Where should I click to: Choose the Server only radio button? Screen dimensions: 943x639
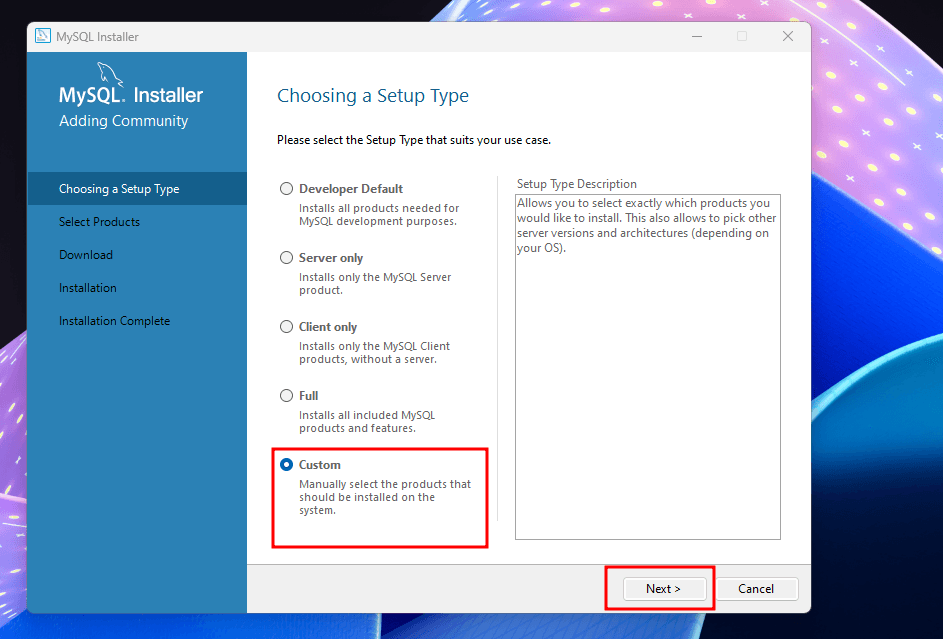[286, 258]
